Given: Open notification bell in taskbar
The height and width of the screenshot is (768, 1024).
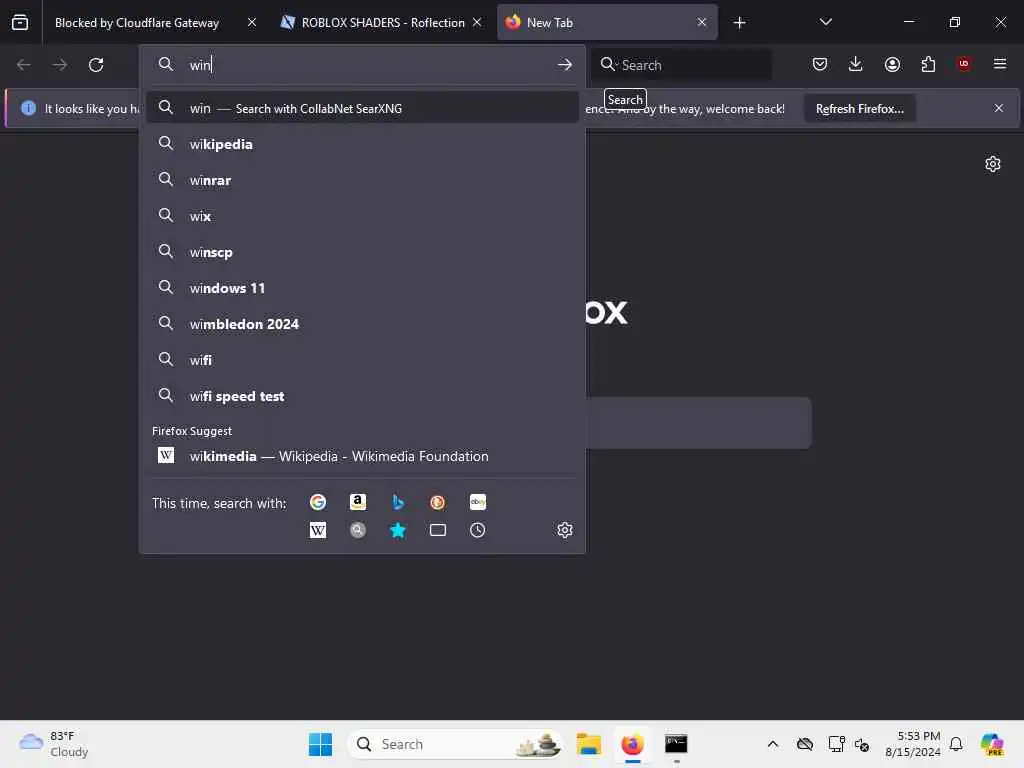Looking at the screenshot, I should pyautogui.click(x=956, y=744).
